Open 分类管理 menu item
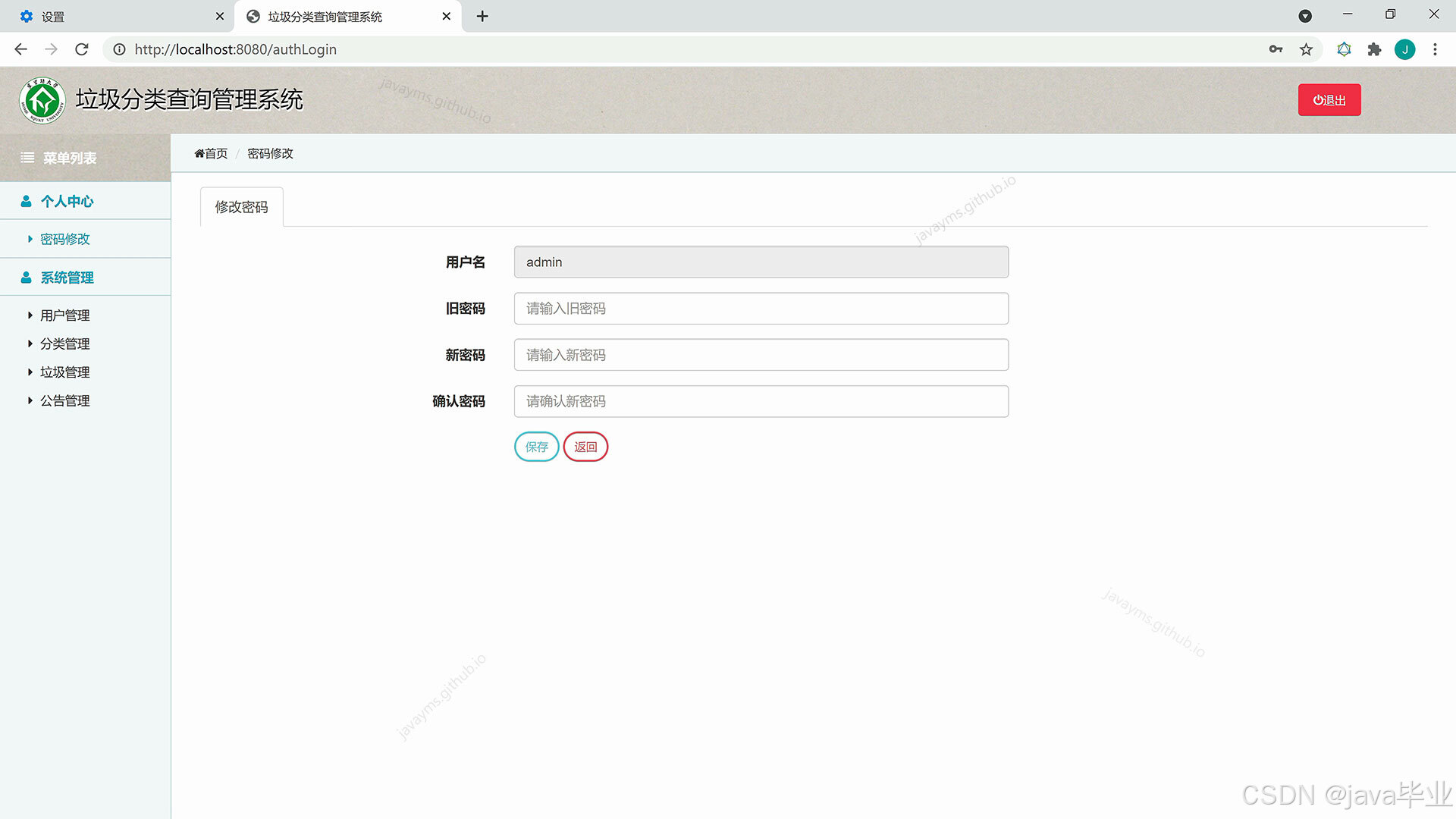The image size is (1456, 819). [x=64, y=344]
